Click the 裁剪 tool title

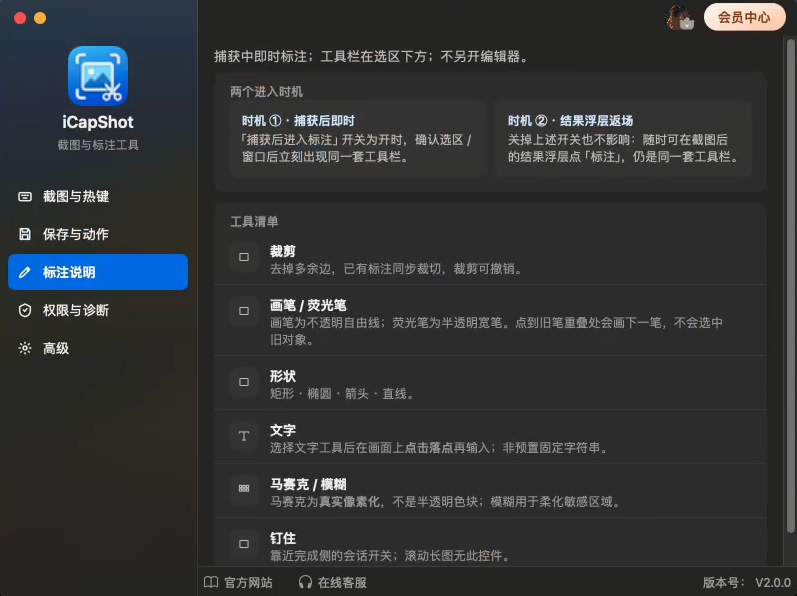click(283, 252)
